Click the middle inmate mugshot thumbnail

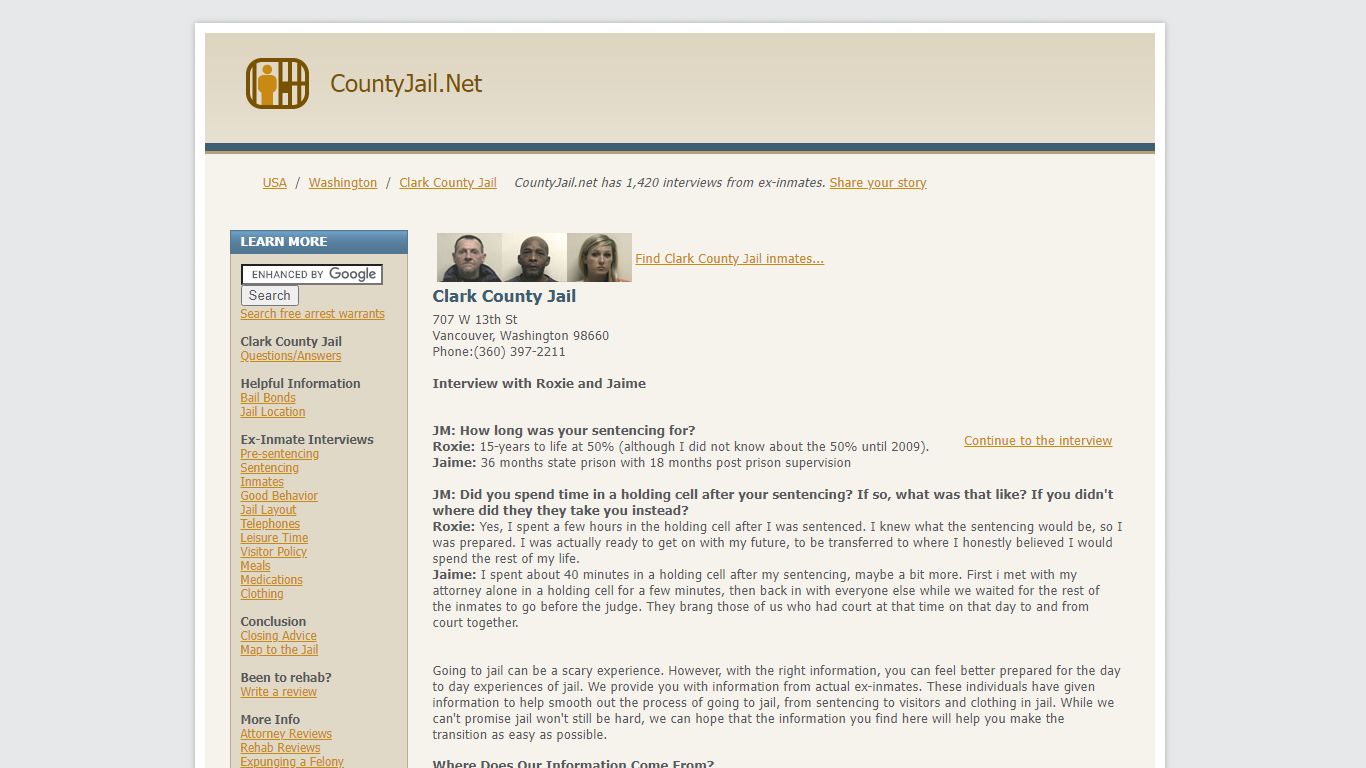[534, 258]
